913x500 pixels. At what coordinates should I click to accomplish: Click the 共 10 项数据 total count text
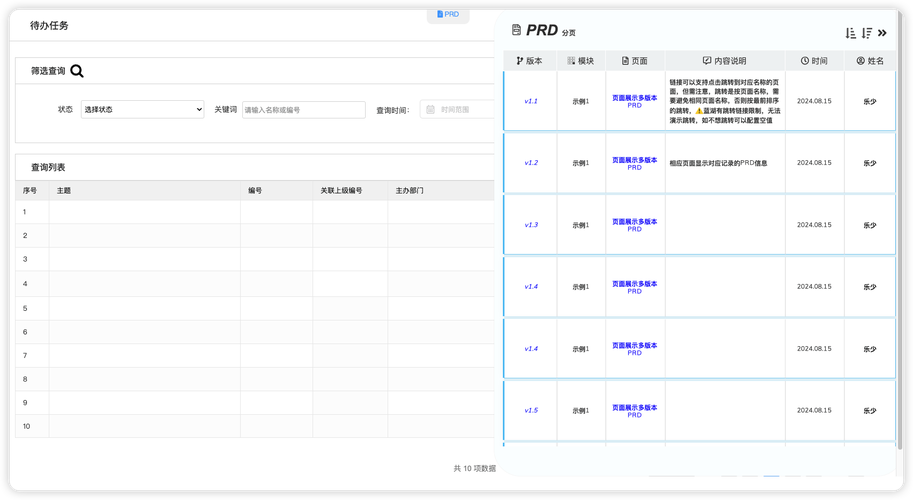(475, 469)
